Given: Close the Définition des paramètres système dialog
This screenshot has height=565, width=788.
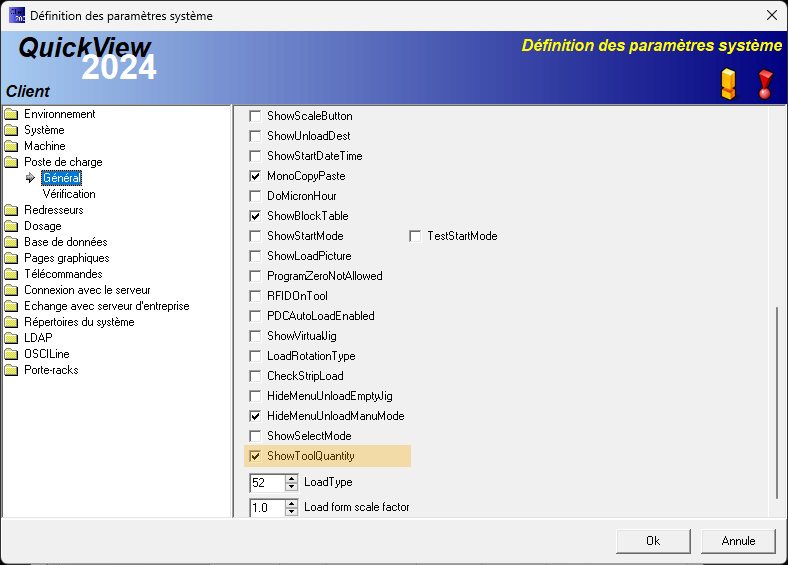Looking at the screenshot, I should click(772, 16).
